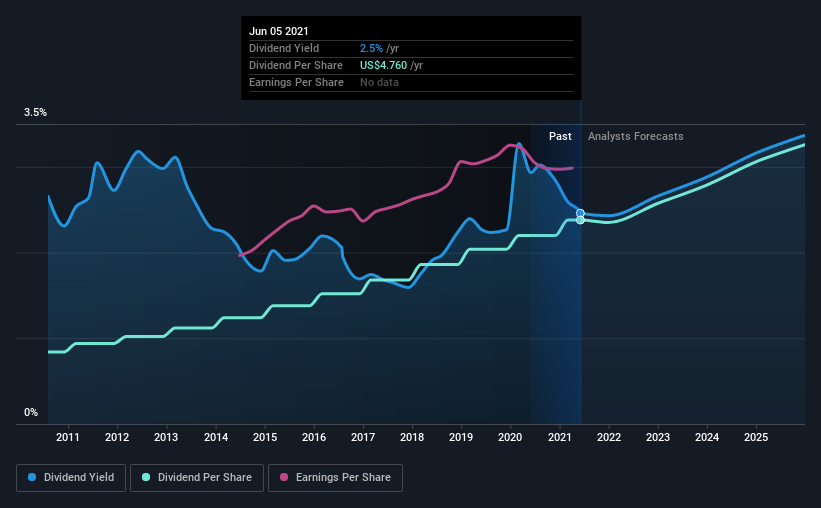Click the US$4.760 value in tooltip
The image size is (821, 508).
(383, 65)
